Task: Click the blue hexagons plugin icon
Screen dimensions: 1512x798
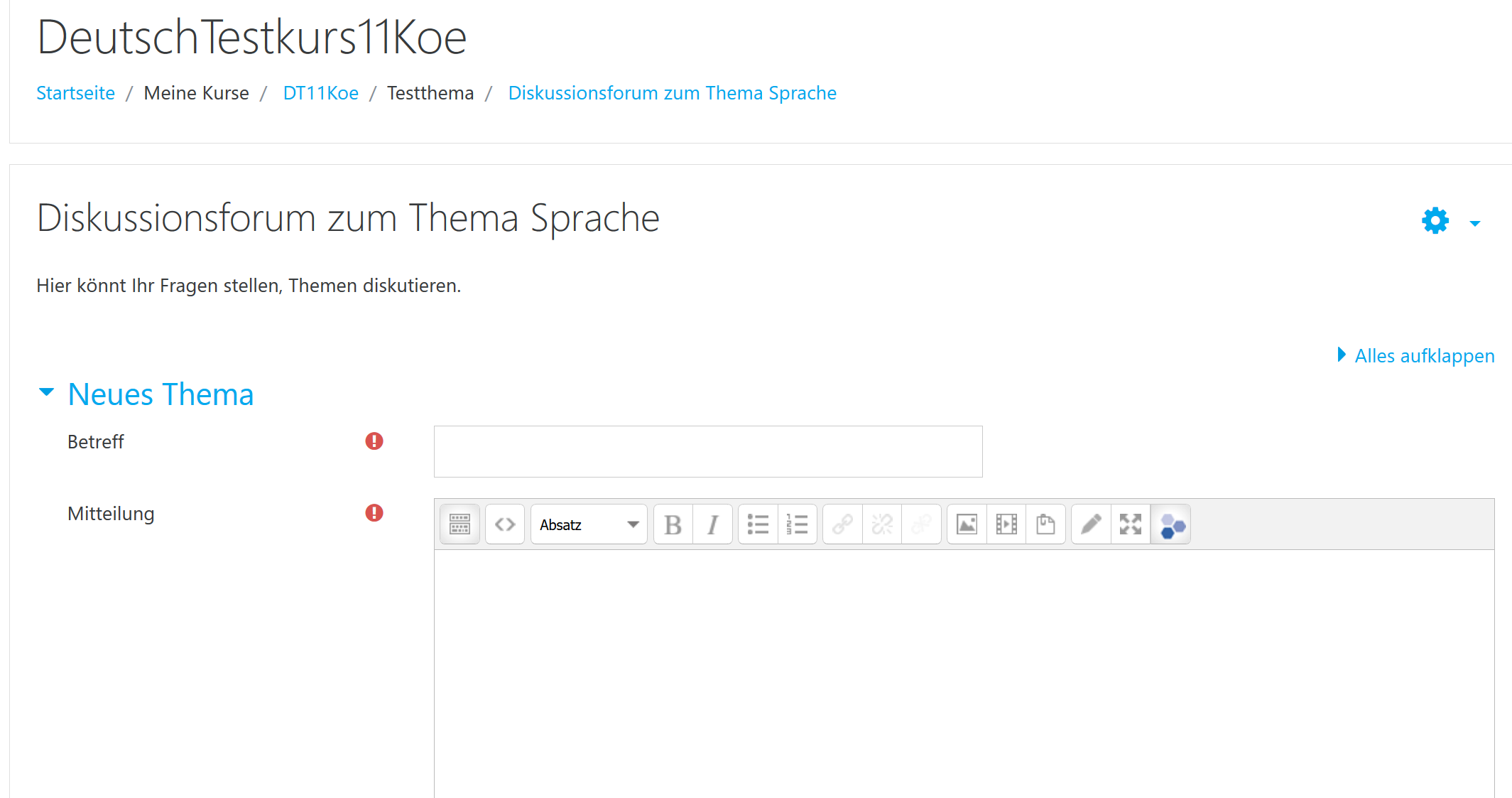Action: point(1171,526)
